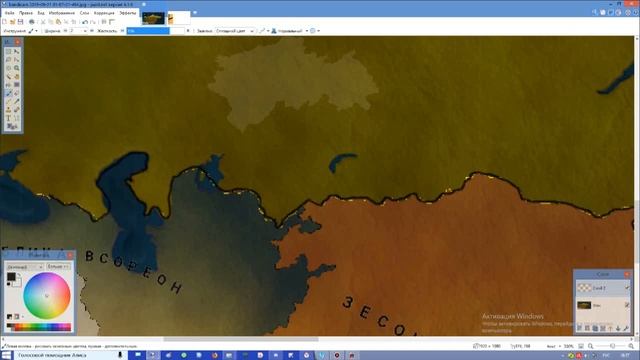This screenshot has width=640, height=360.
Task: Select the Move Selection tool
Action: (17, 60)
